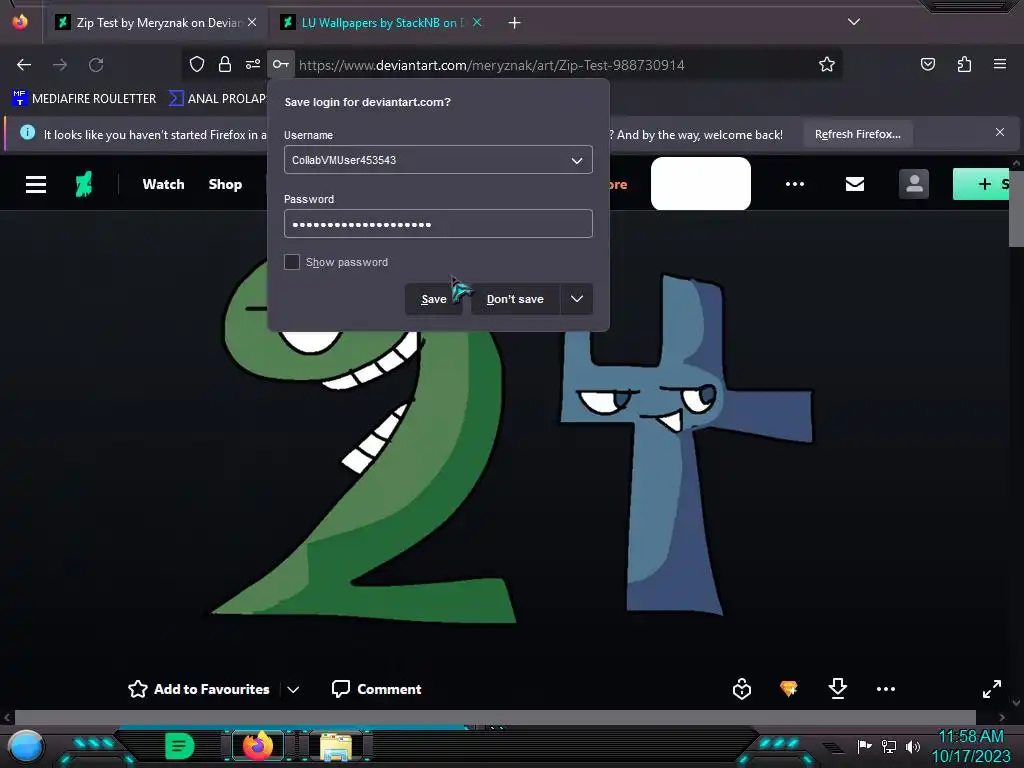
Task: Click the Don't save button
Action: (x=515, y=299)
